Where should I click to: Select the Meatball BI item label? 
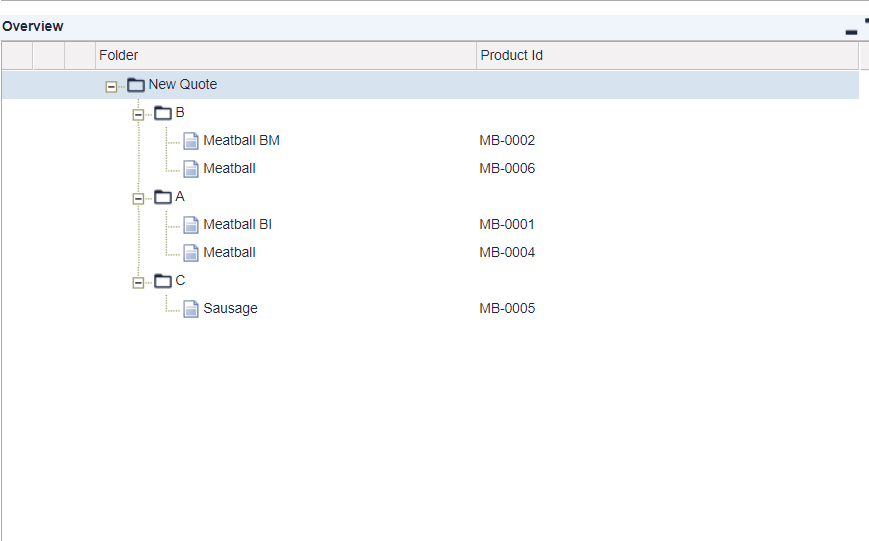pos(237,225)
